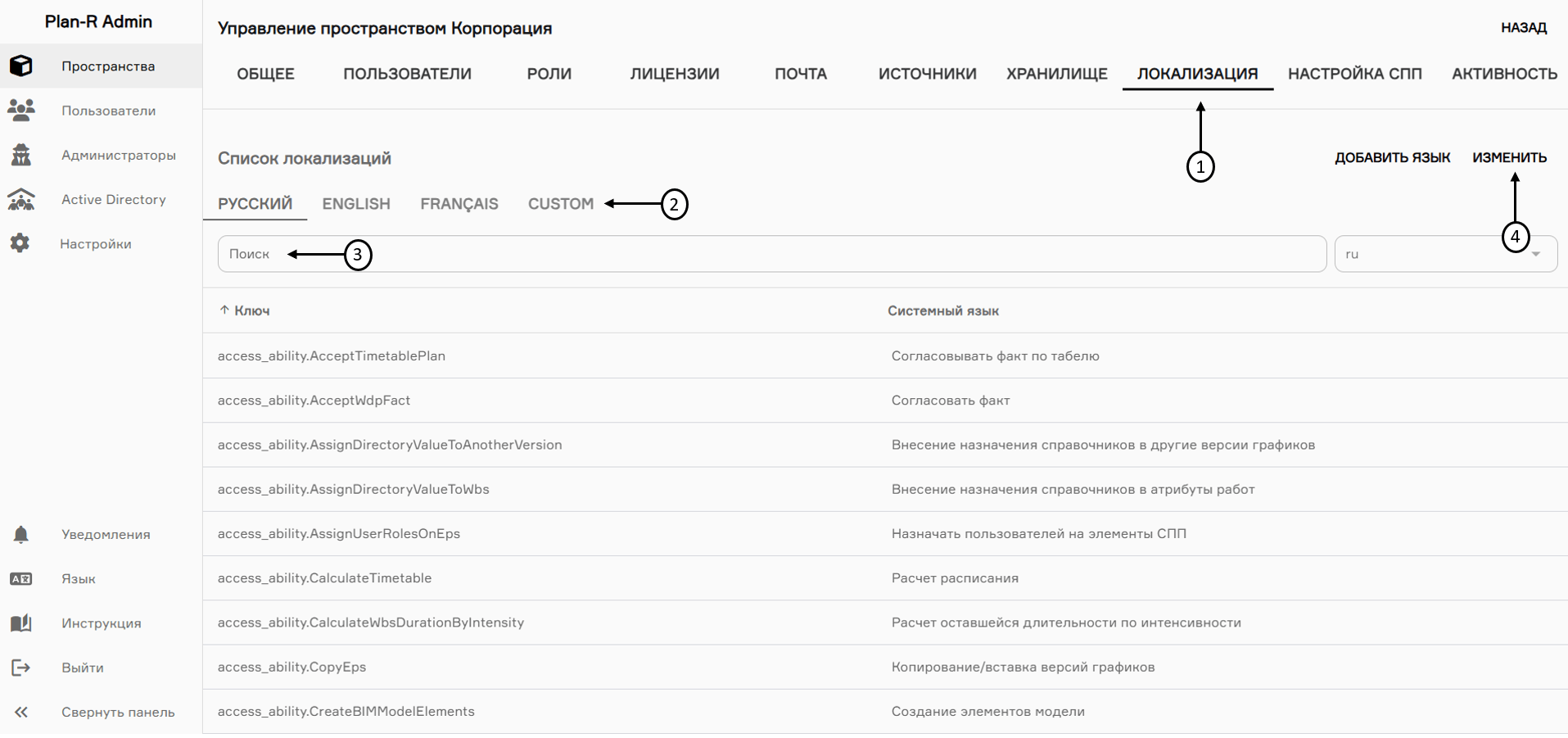Collapse the sidebar with double-chevron icon
The height and width of the screenshot is (738, 1568).
(21, 712)
